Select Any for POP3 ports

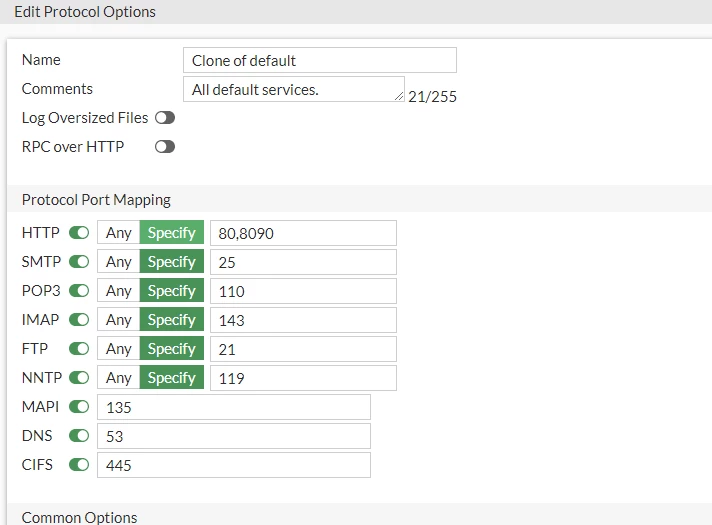(x=119, y=291)
